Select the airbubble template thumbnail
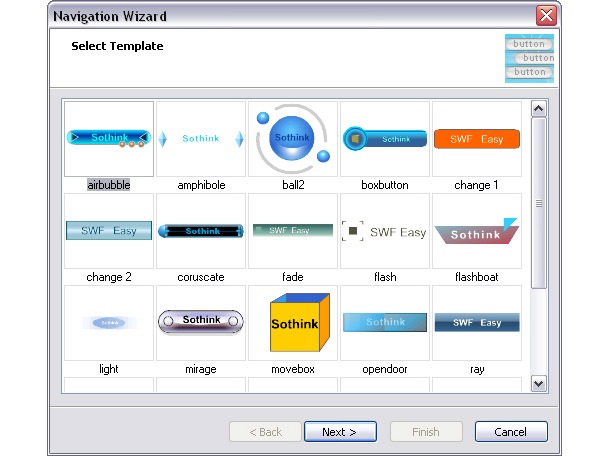The width and height of the screenshot is (608, 456). tap(109, 139)
